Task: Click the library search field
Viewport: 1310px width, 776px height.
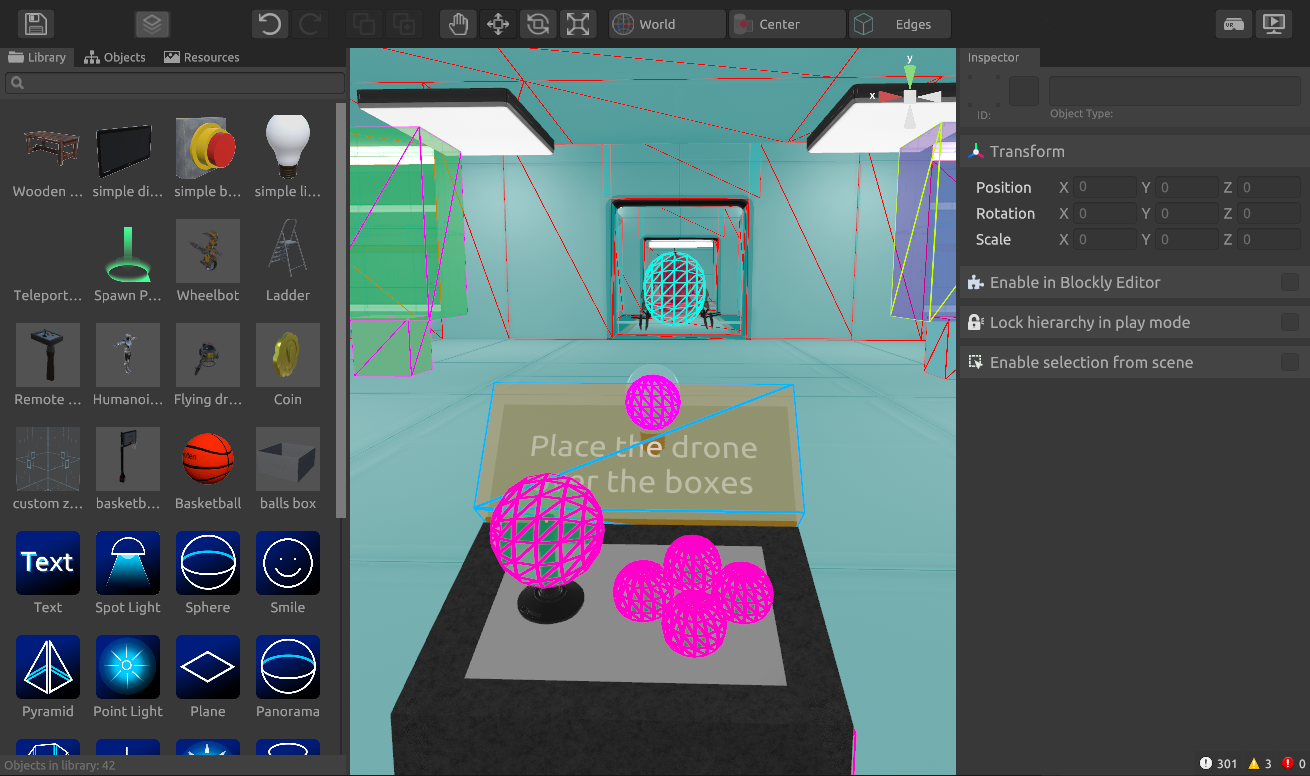Action: tap(175, 83)
